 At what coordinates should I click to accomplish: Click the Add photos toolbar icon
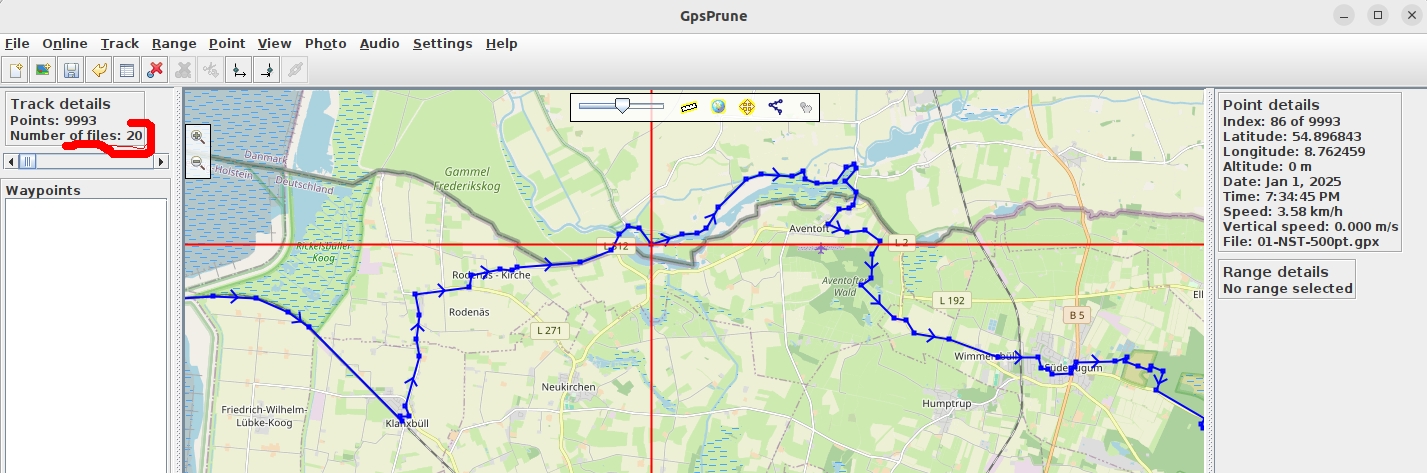tap(43, 69)
